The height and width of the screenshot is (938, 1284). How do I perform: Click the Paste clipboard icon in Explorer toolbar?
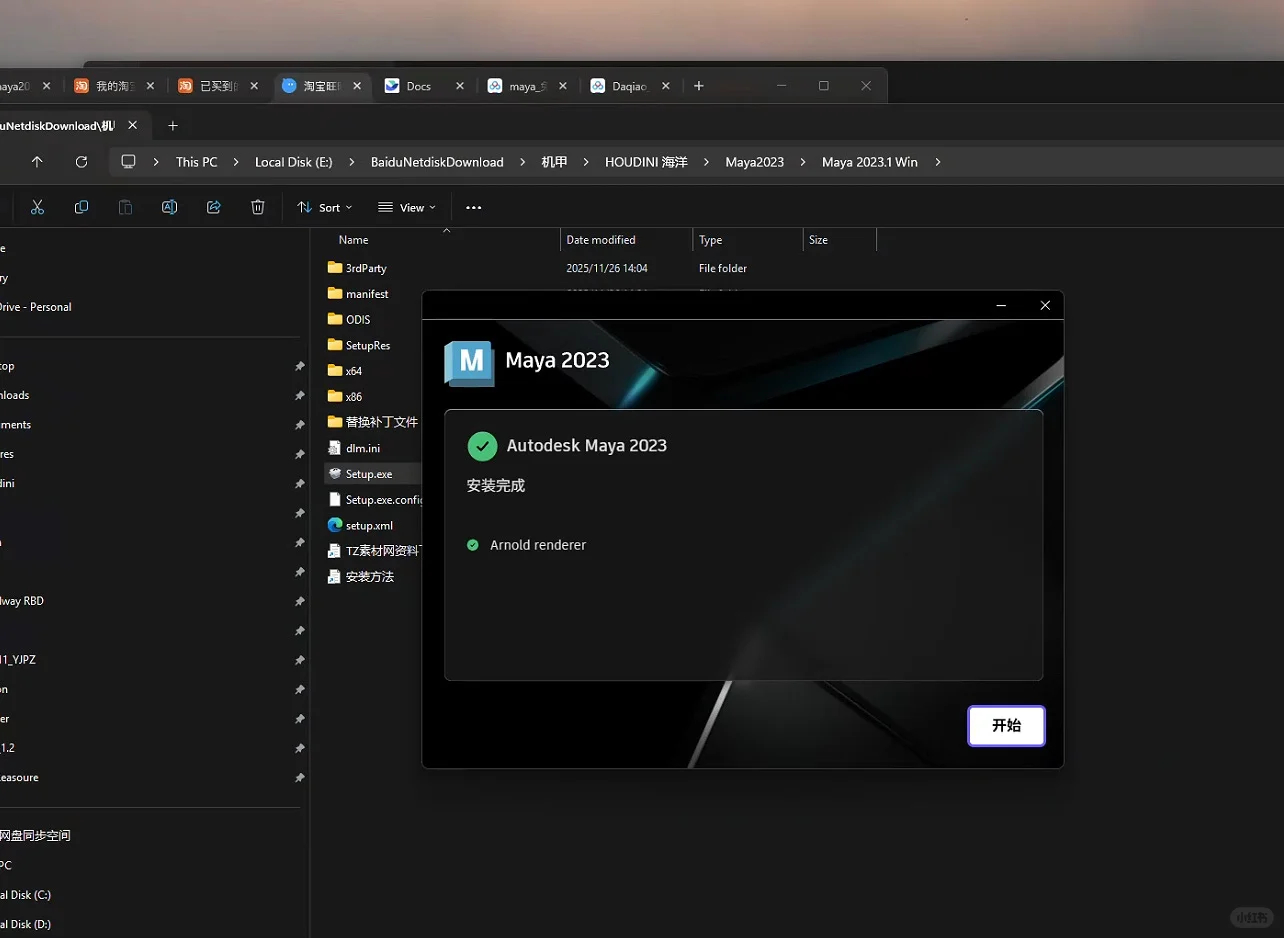[125, 207]
